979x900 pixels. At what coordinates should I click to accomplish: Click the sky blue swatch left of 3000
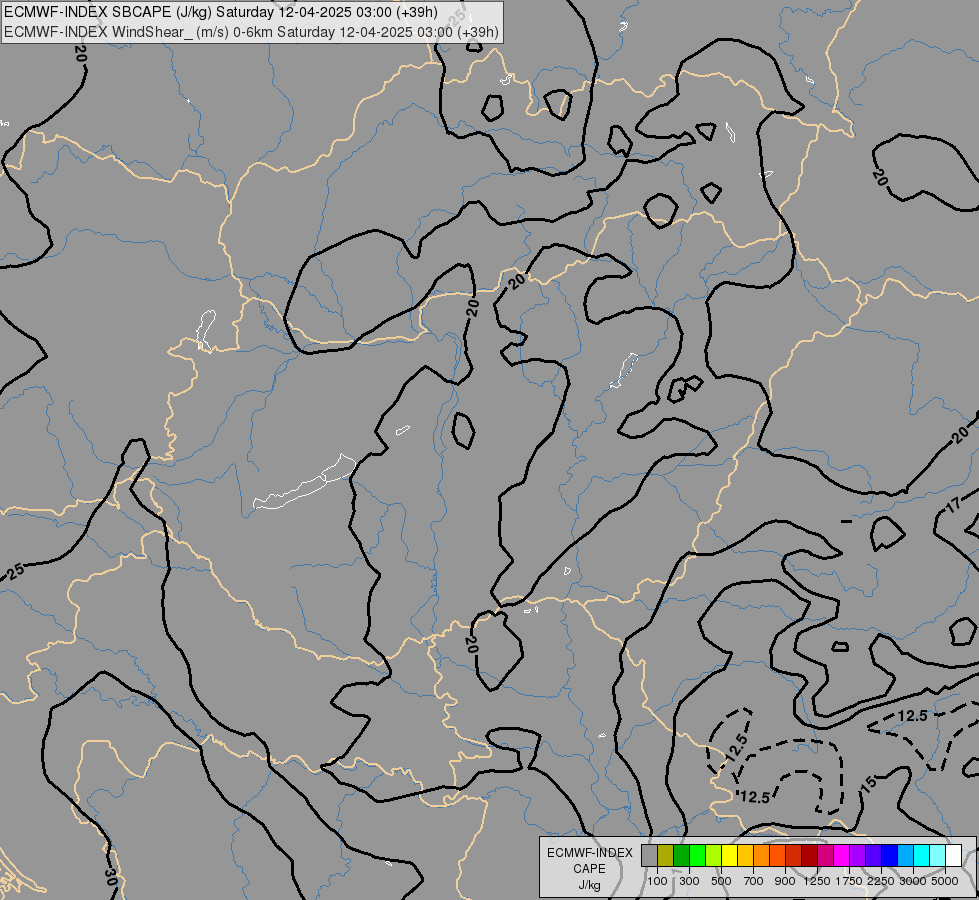pyautogui.click(x=905, y=855)
